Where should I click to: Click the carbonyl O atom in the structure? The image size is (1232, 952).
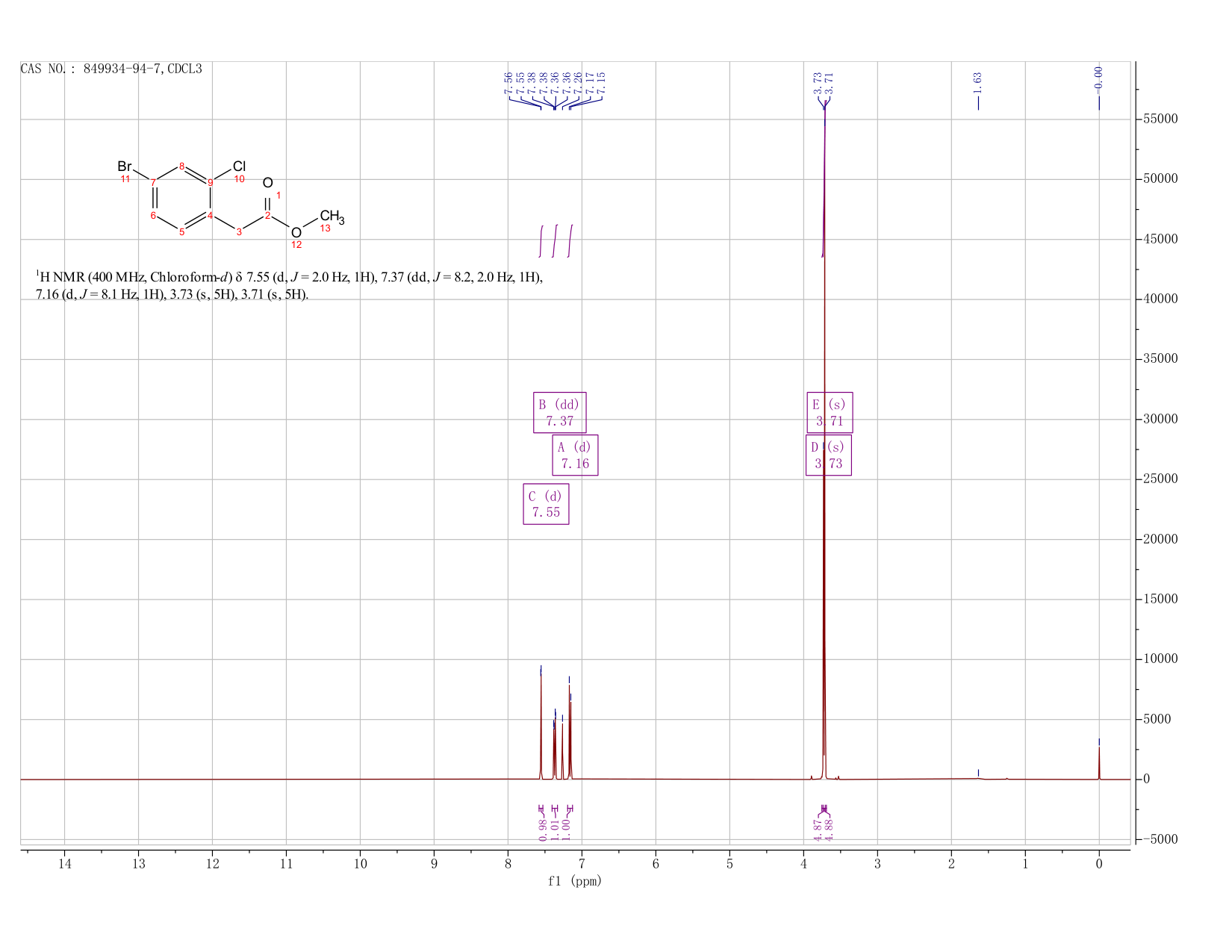(268, 183)
